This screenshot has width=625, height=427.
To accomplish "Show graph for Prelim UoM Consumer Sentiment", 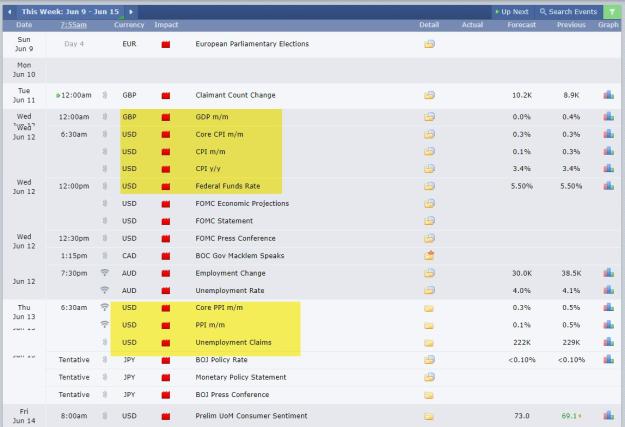I will [608, 415].
